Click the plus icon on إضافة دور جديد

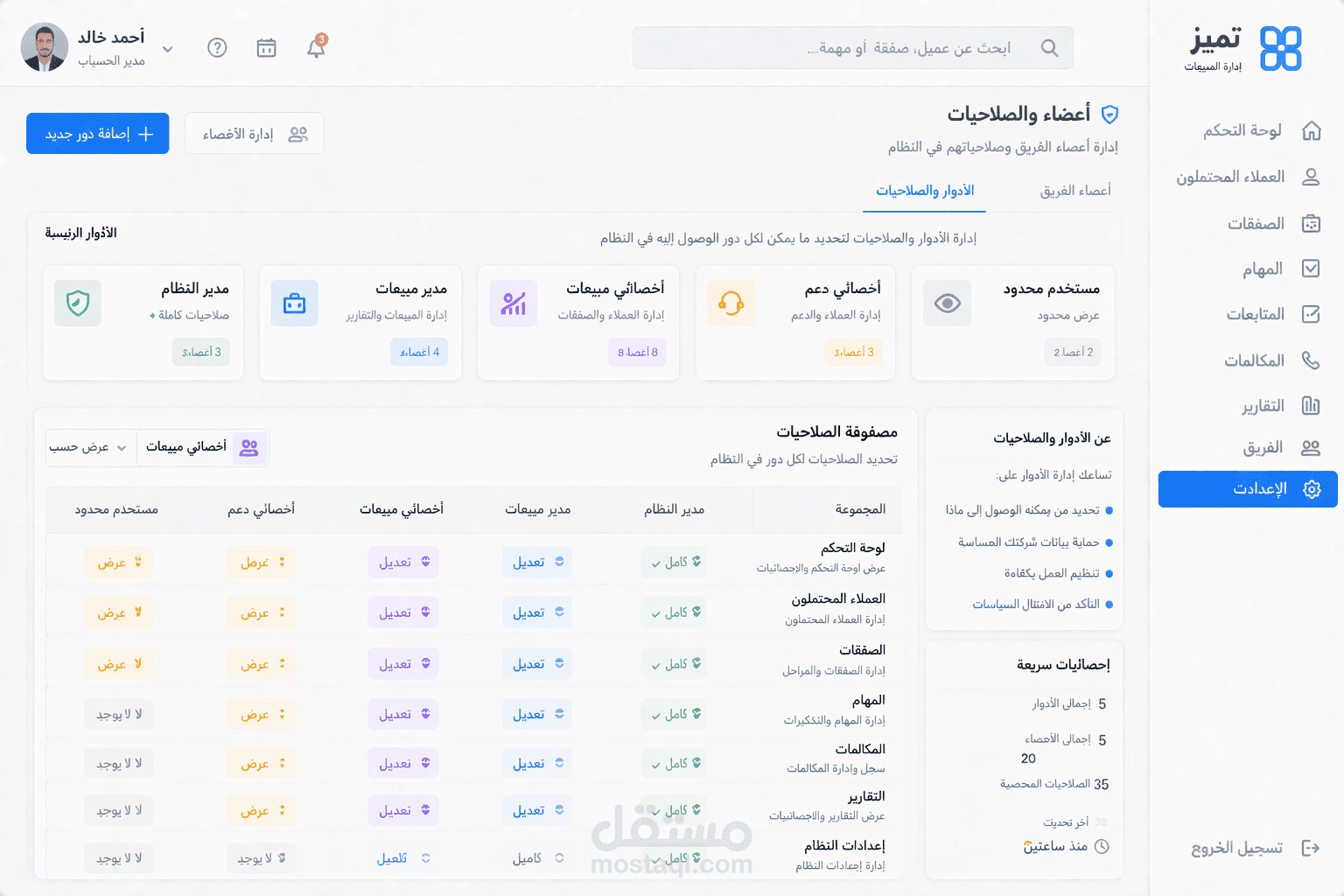click(x=146, y=134)
